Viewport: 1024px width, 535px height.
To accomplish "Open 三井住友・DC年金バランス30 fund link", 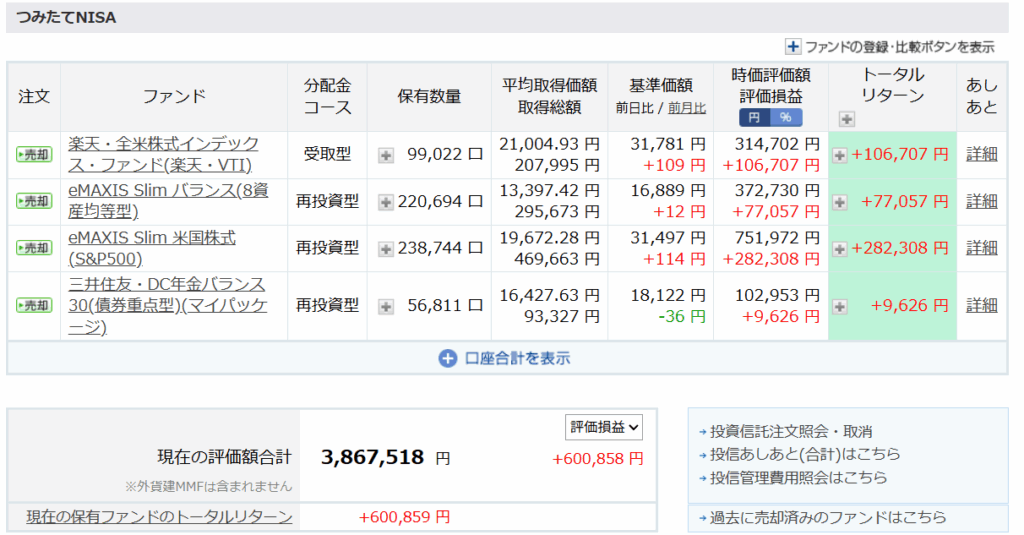I will pos(167,305).
